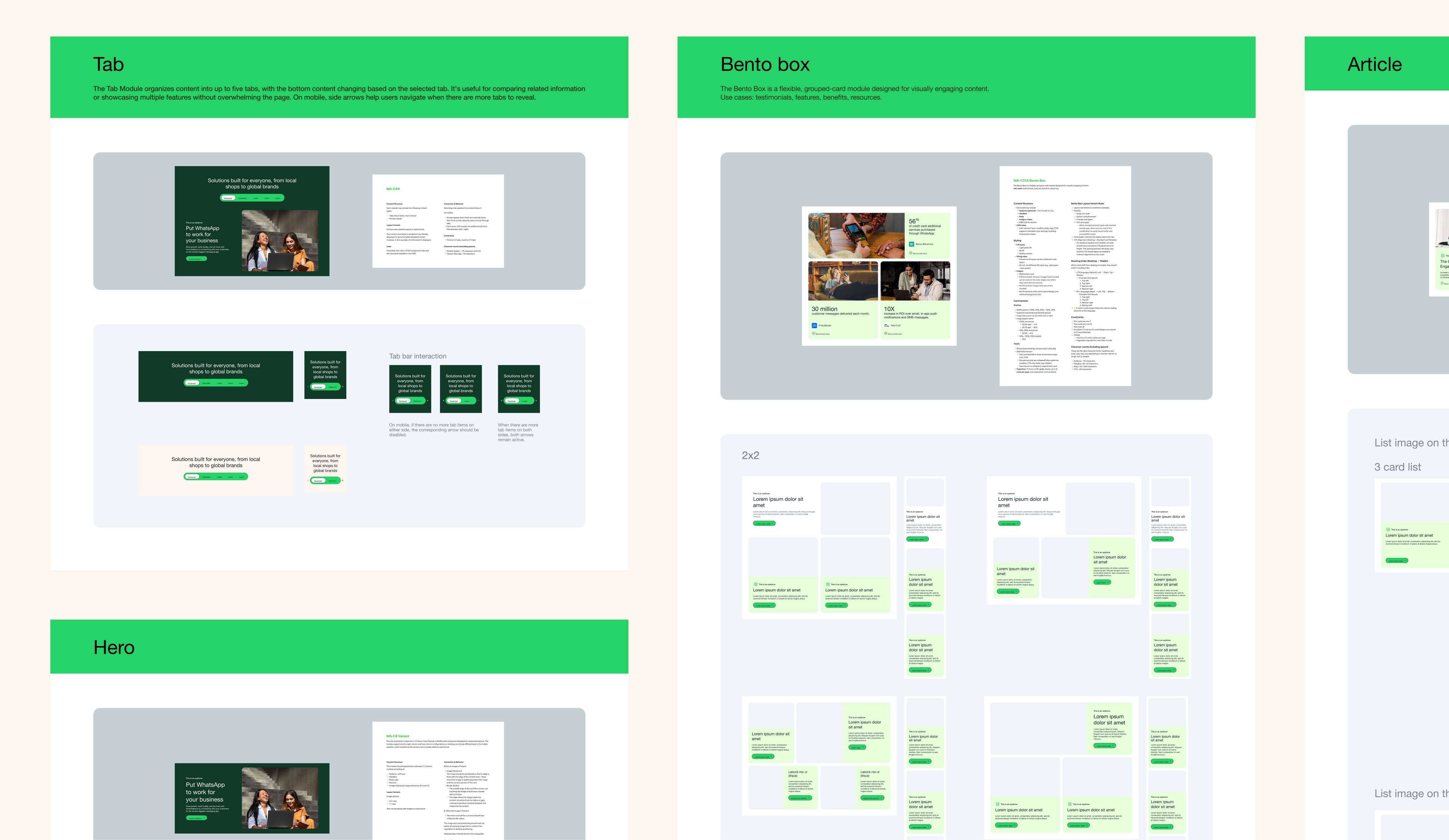Click the WA-C31A Bento Box spec heading
The image size is (1449, 840).
[1029, 180]
